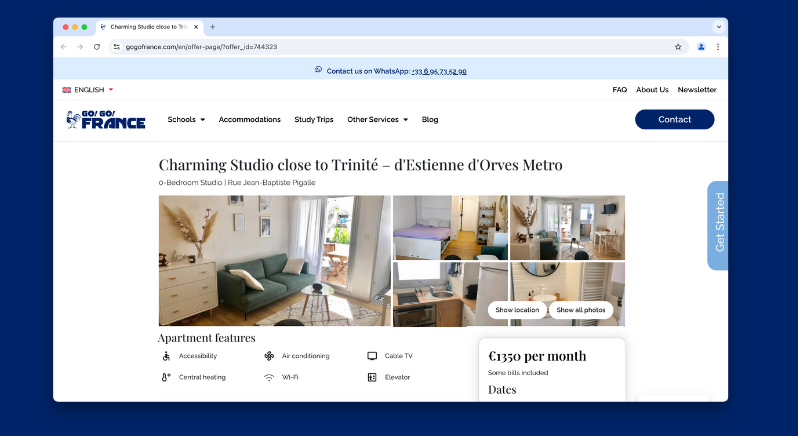
Task: Open the large living room photo
Action: (x=274, y=260)
